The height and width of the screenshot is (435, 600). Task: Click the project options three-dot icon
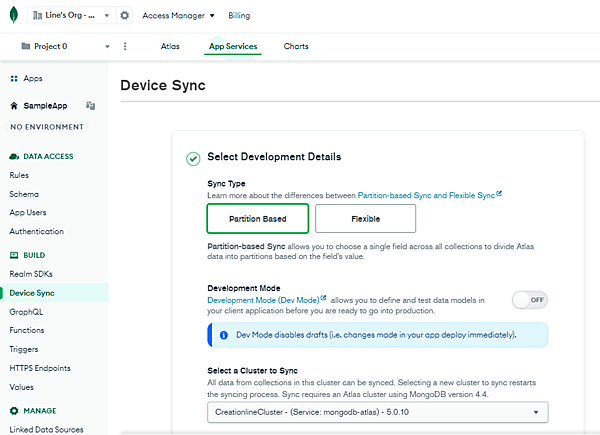tap(125, 47)
